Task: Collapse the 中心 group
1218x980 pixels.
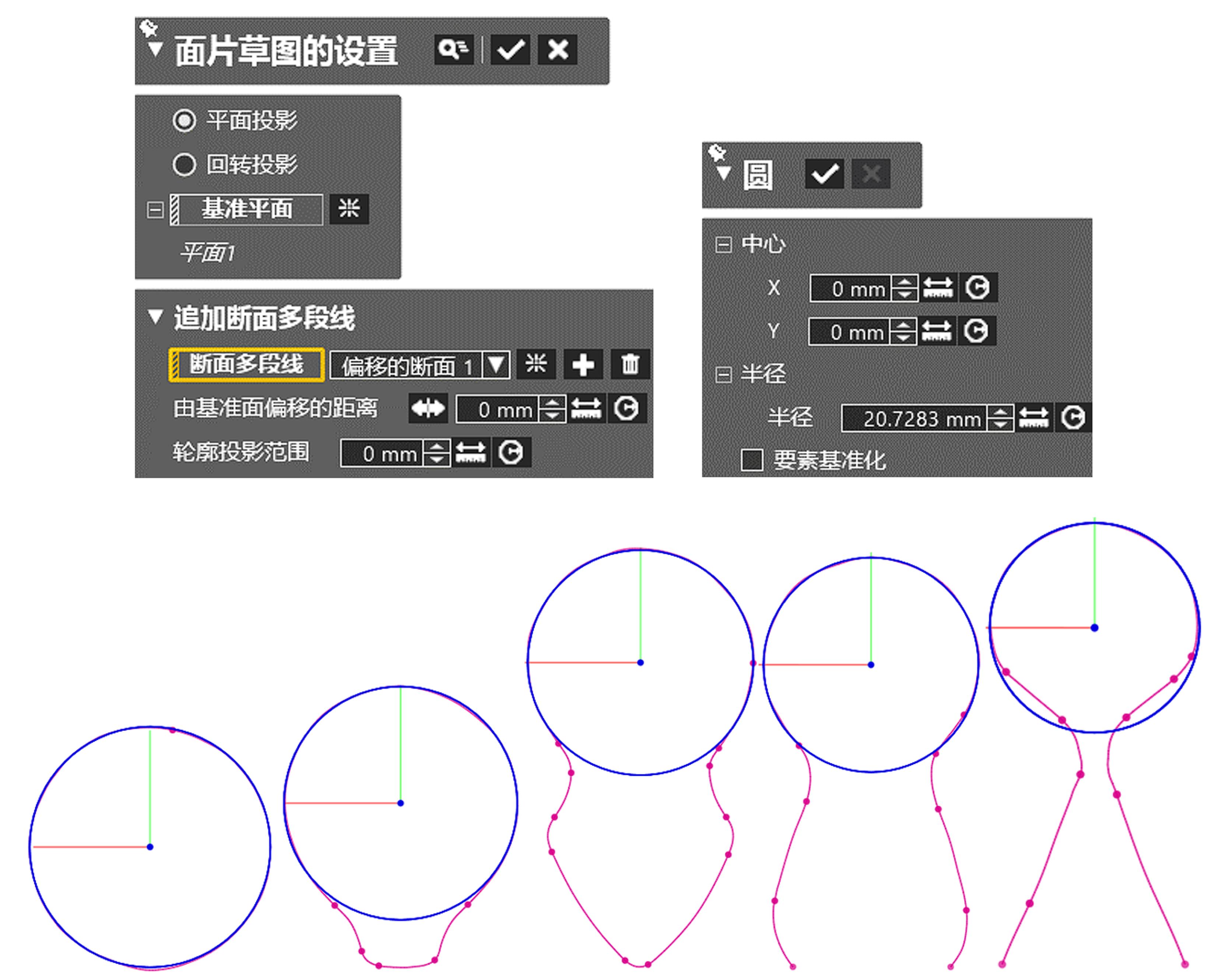Action: click(724, 244)
